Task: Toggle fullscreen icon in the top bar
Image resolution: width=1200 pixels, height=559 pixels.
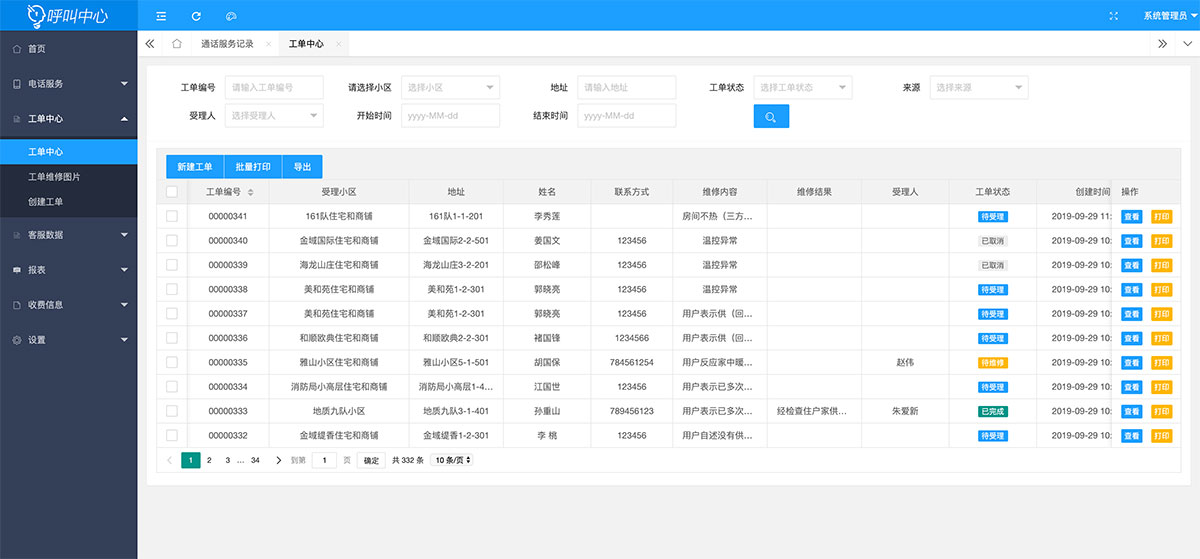Action: (1114, 16)
